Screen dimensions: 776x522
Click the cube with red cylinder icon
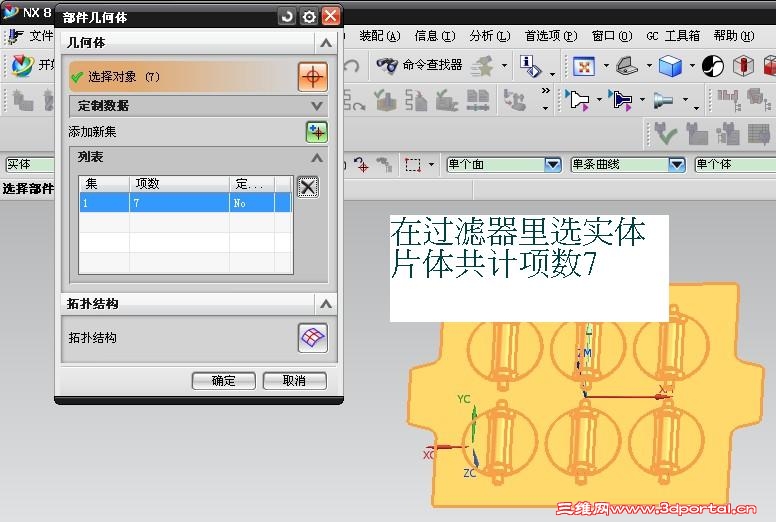tap(743, 66)
